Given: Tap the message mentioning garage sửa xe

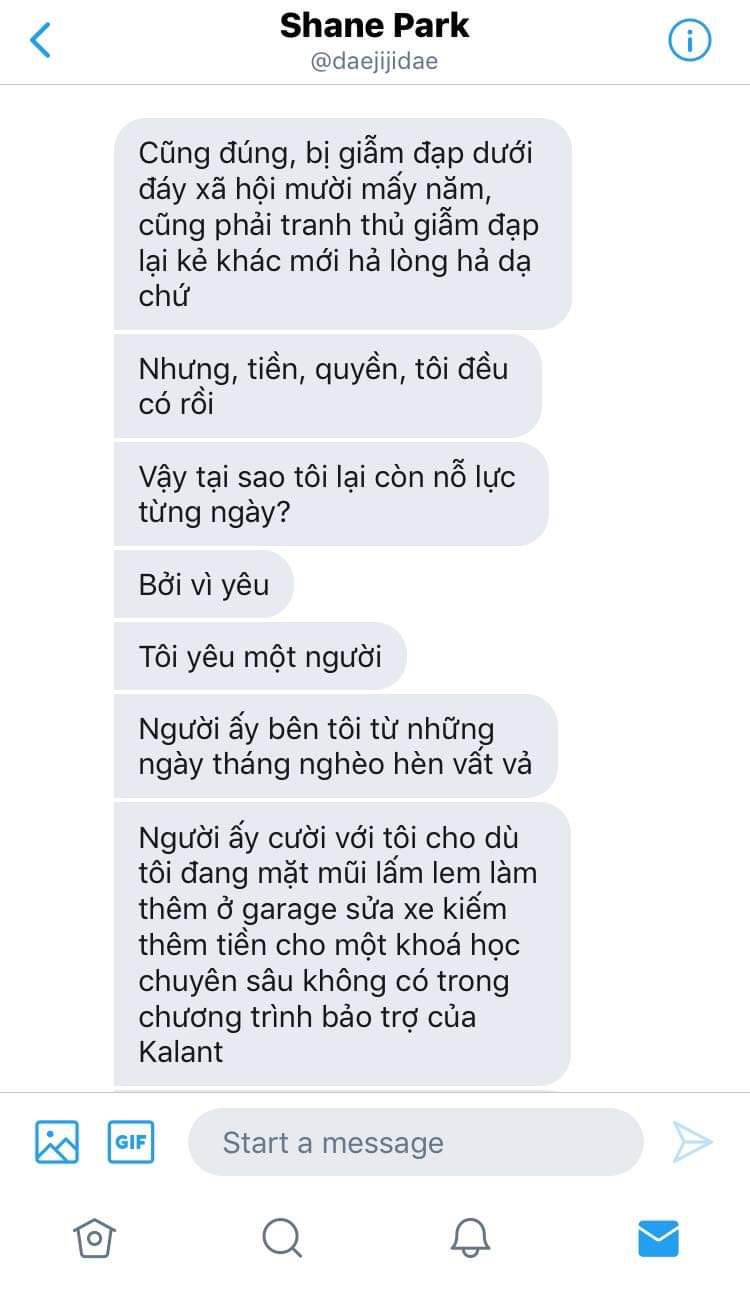Looking at the screenshot, I should point(342,944).
